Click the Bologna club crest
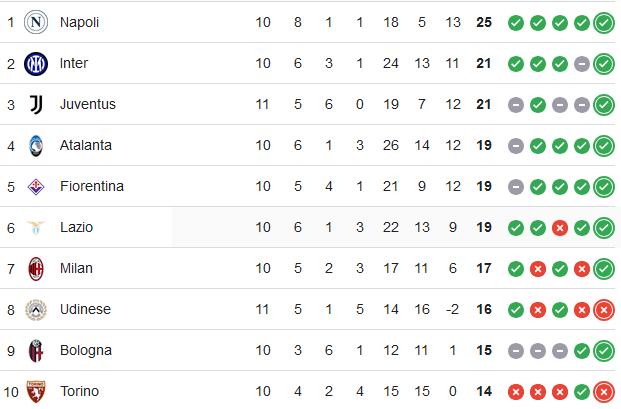 pos(36,351)
